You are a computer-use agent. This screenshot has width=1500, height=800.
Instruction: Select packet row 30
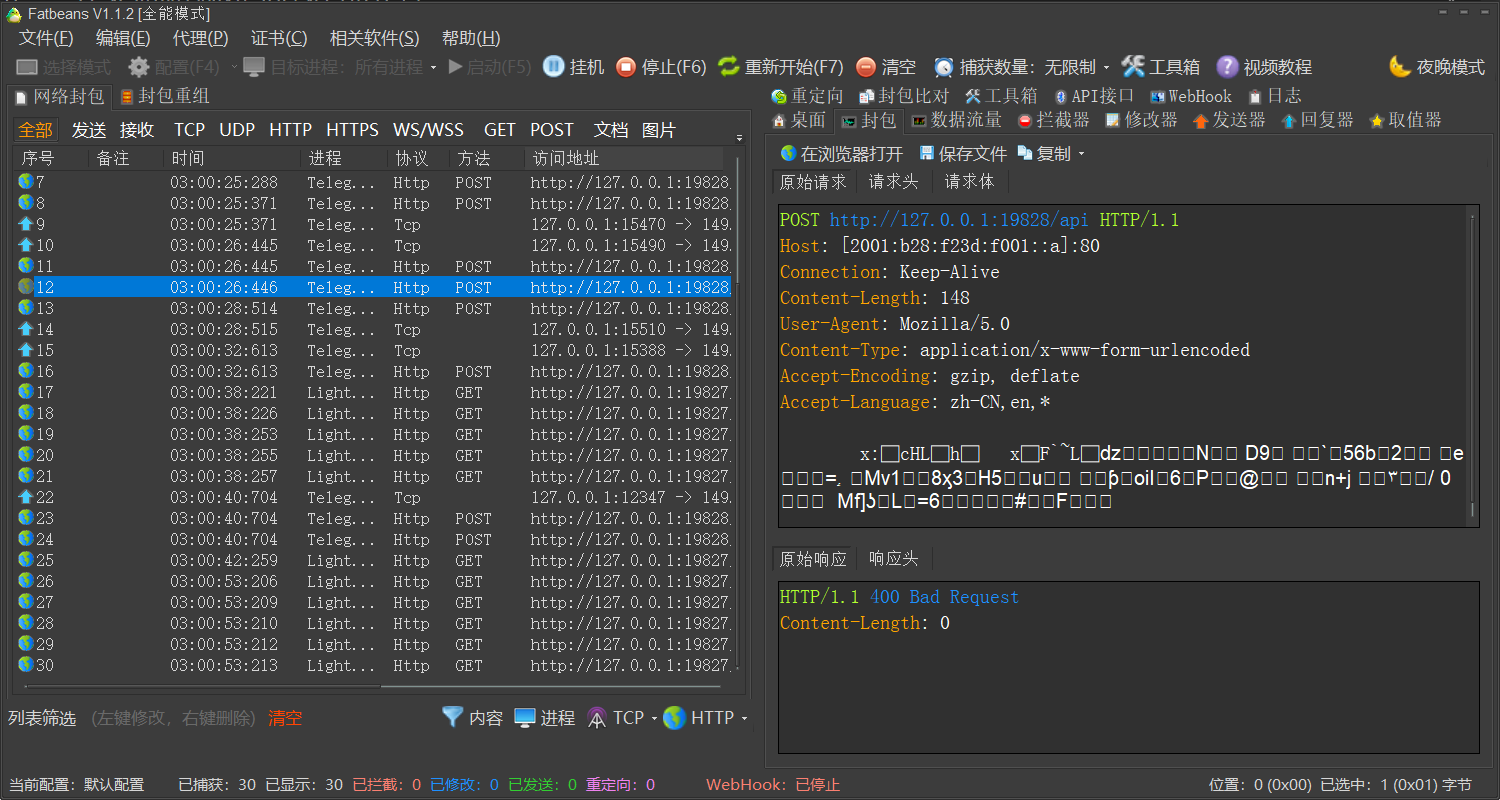(x=374, y=665)
